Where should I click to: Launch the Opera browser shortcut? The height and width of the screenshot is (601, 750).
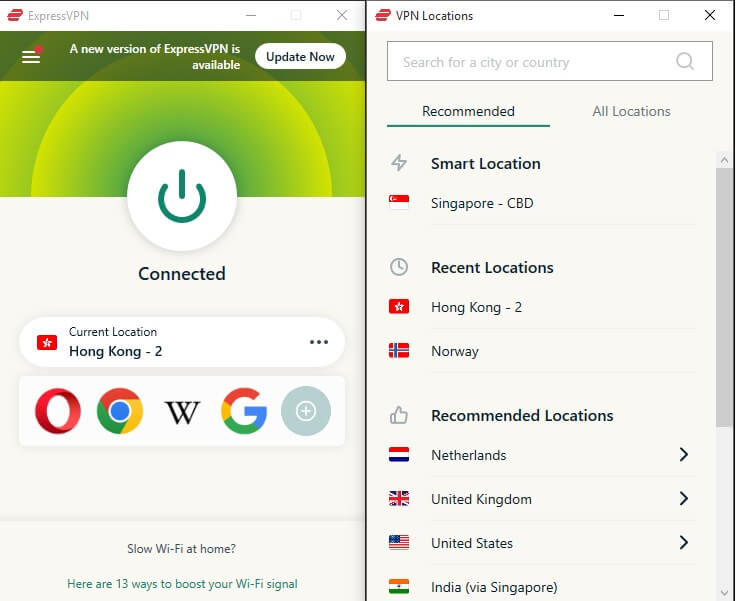[x=58, y=411]
